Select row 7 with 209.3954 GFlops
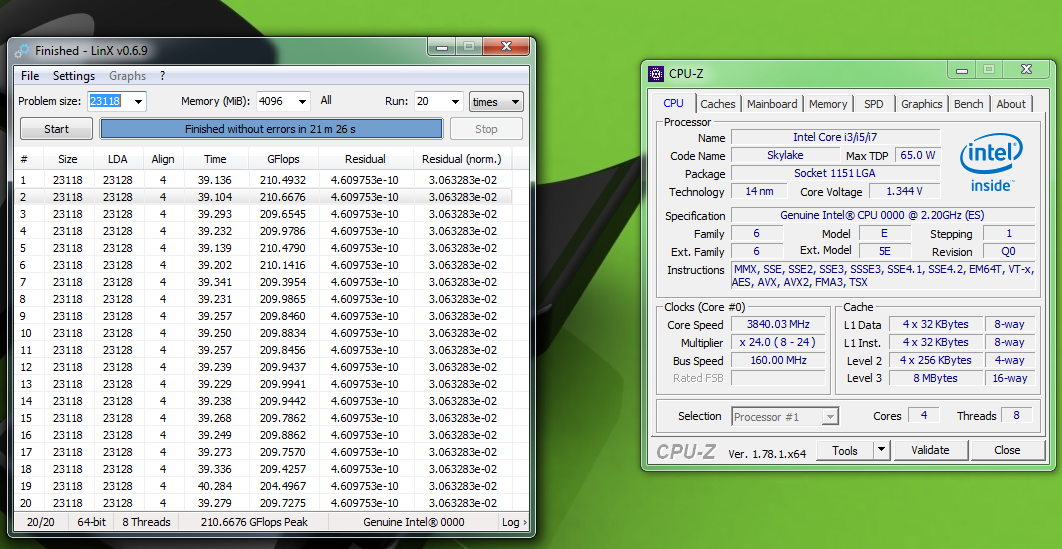Screen dimensions: 1062x549 [263, 282]
